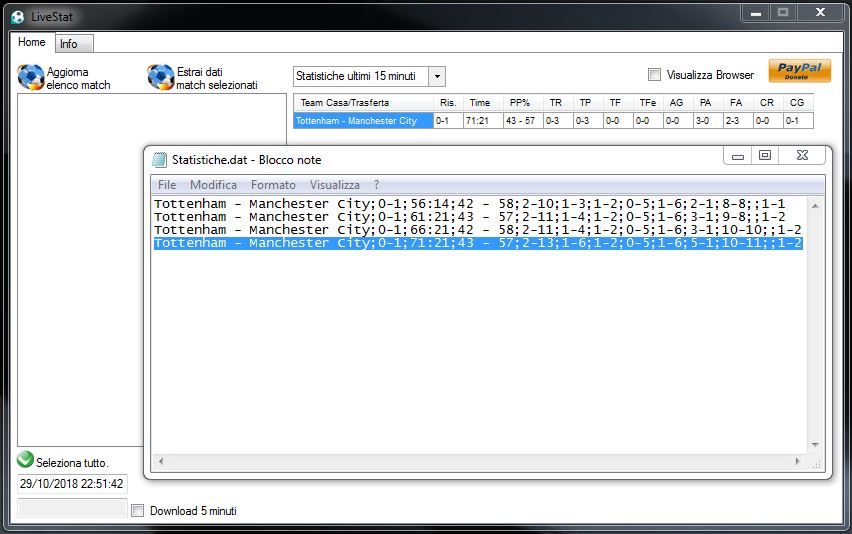This screenshot has height=534, width=852.
Task: Click the CR column header
Action: point(767,103)
